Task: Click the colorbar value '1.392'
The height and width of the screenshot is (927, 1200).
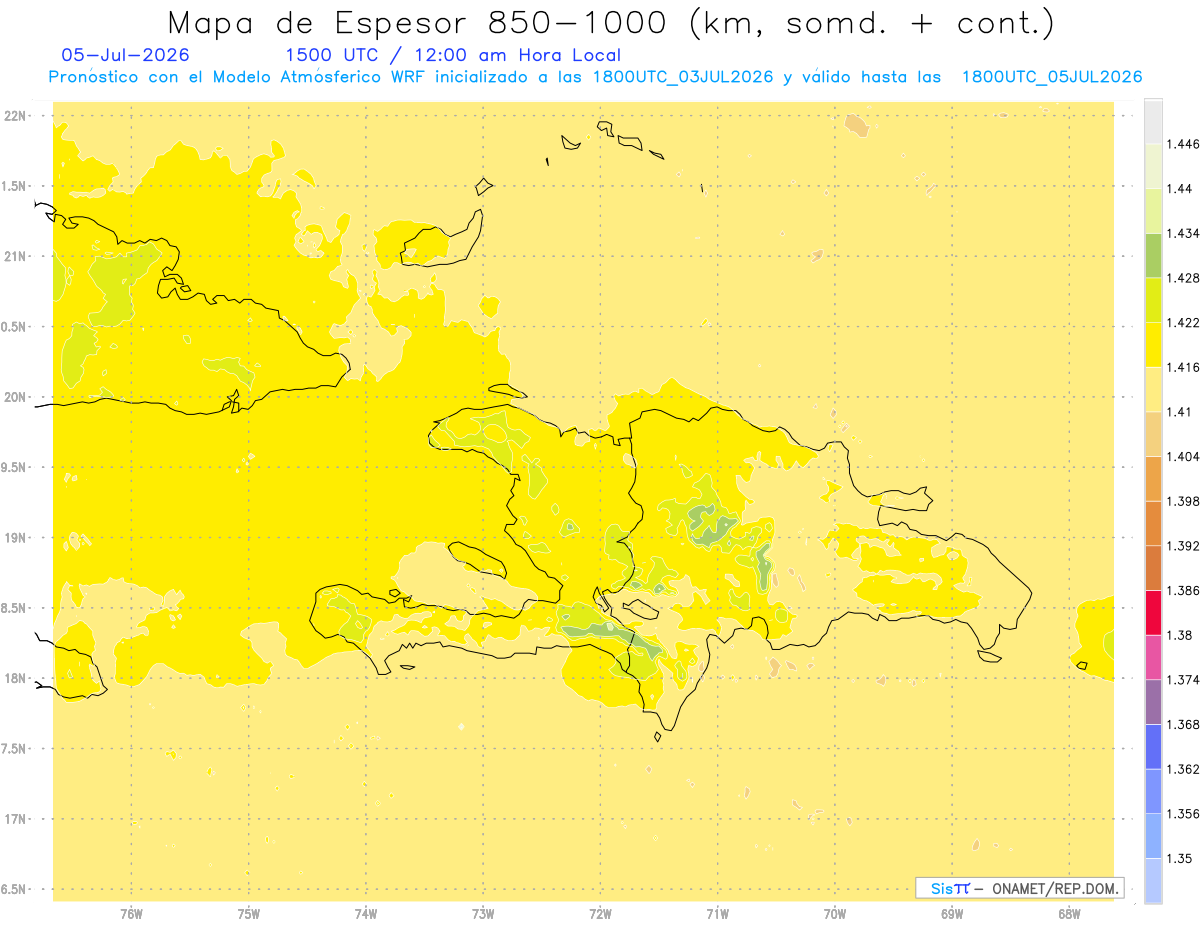Action: click(1183, 546)
